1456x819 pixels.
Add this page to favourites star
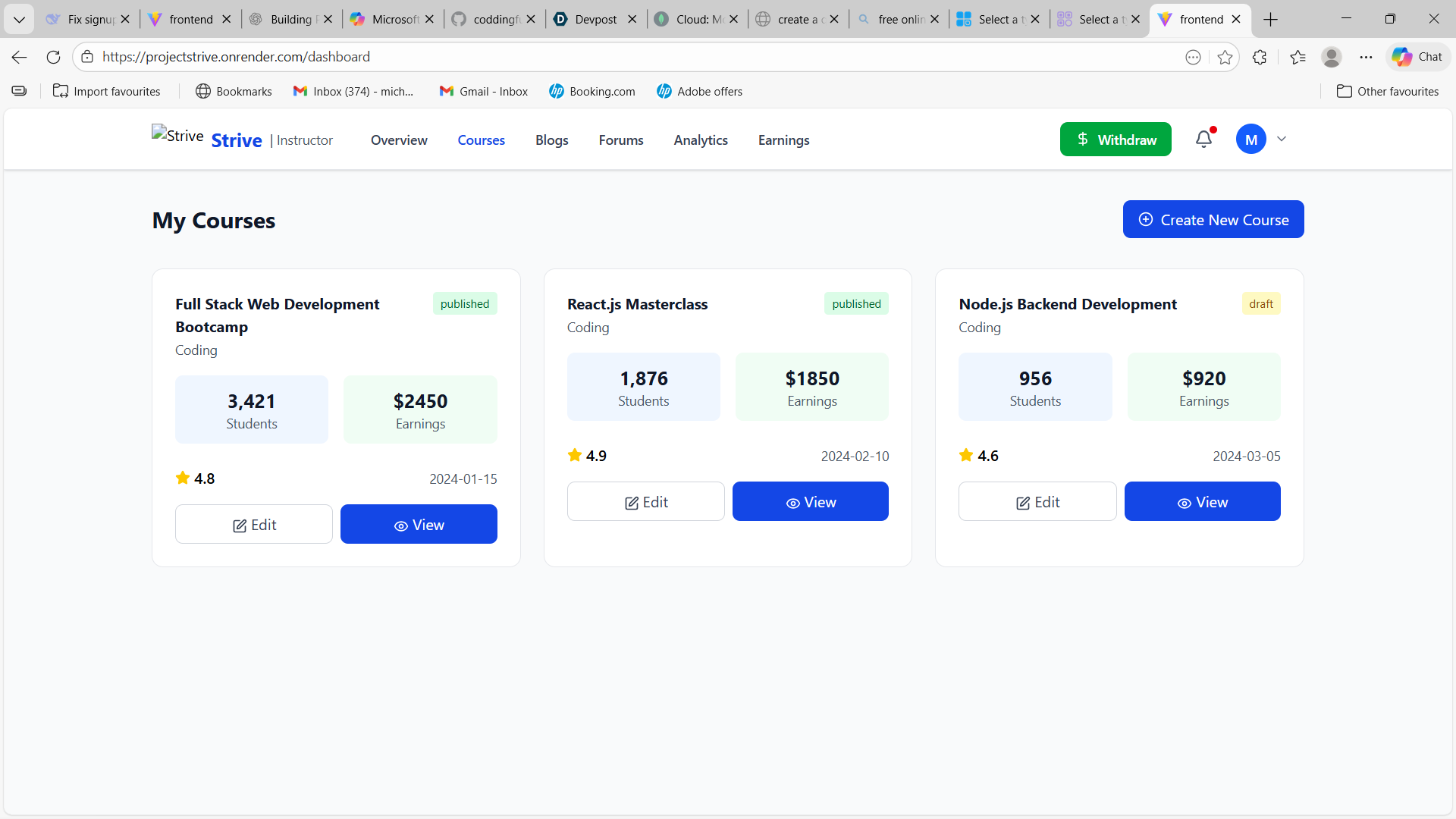click(x=1225, y=57)
